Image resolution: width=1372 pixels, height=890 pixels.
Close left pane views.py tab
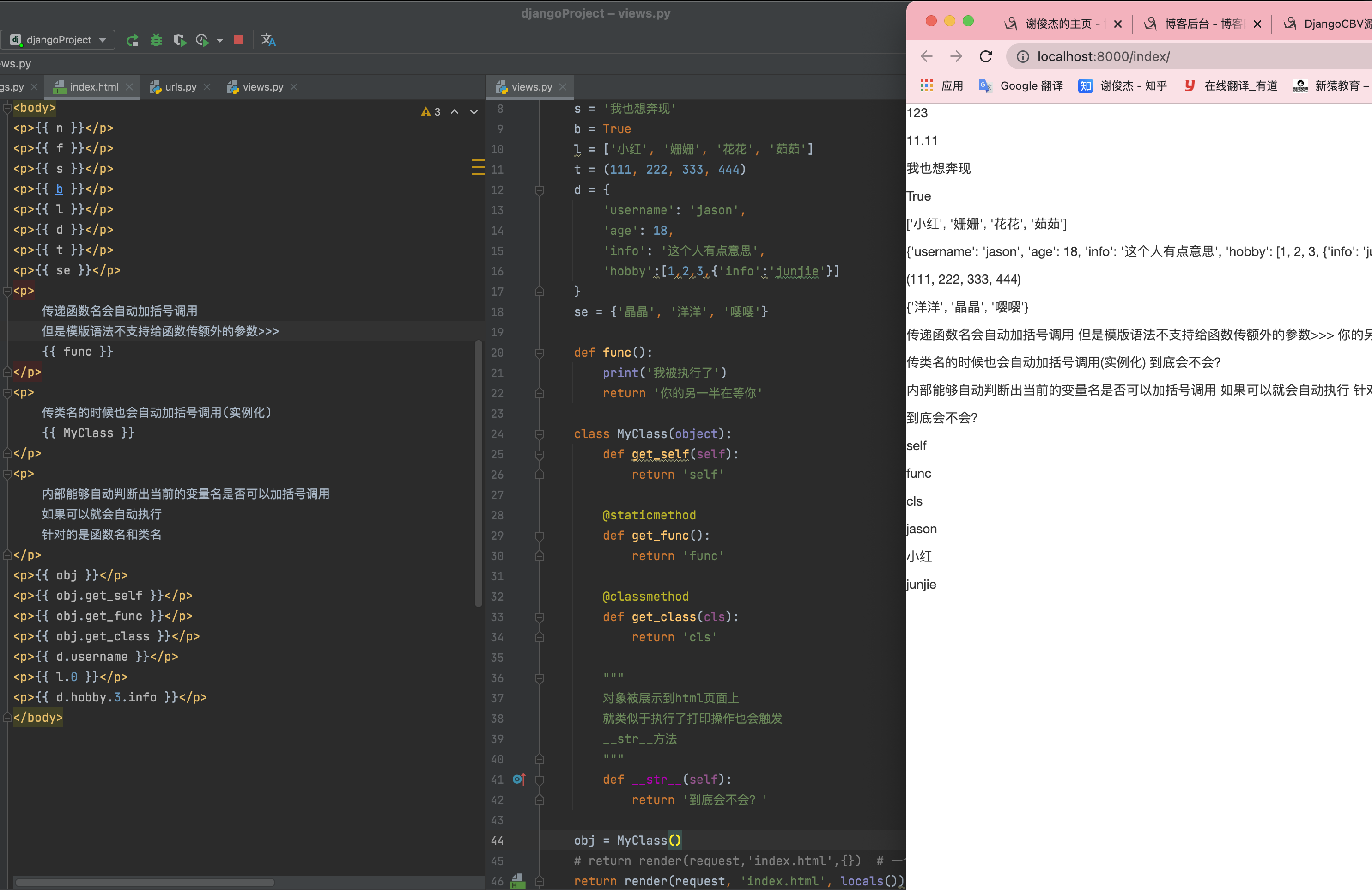pos(294,87)
